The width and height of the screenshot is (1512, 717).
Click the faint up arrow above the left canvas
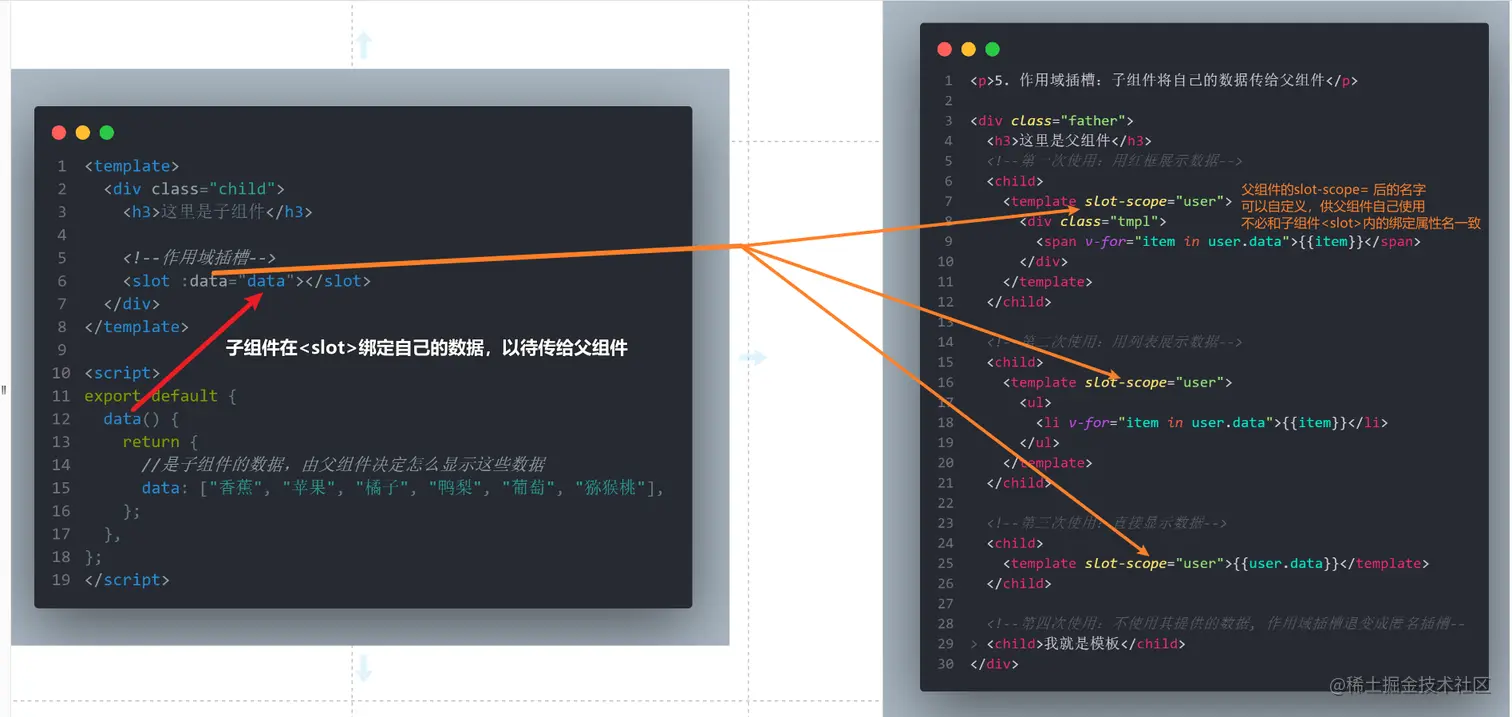tap(364, 43)
